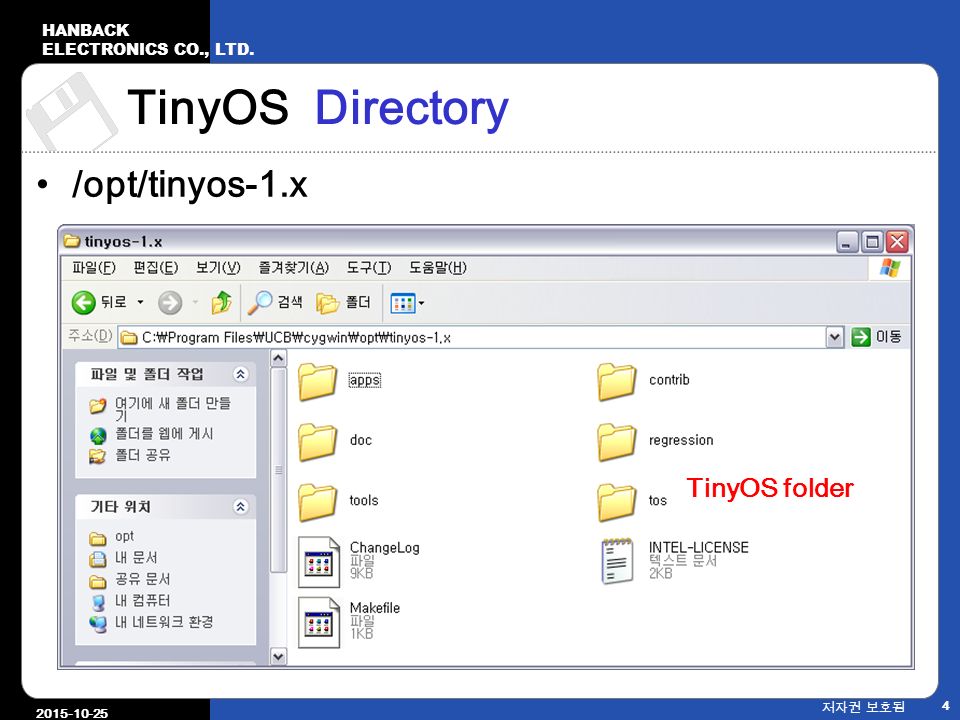This screenshot has width=960, height=720.
Task: Click the Windows flag logo in the menu bar
Action: point(890,268)
